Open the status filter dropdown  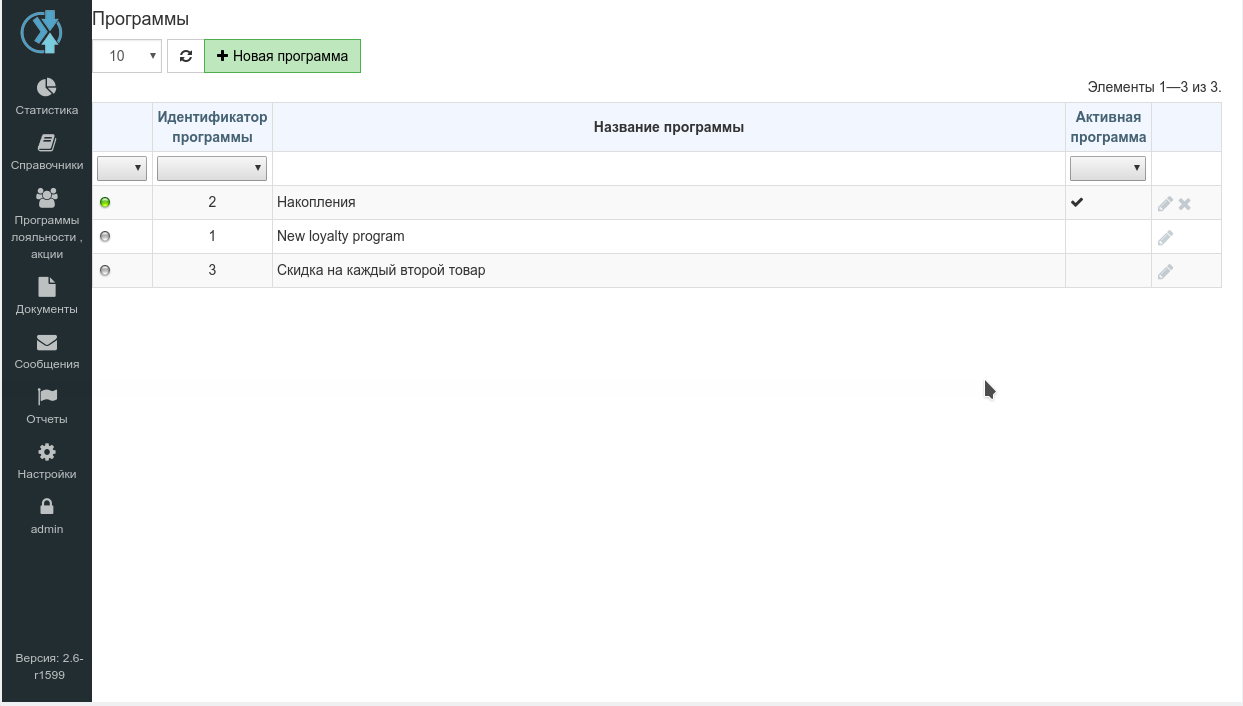(x=122, y=168)
